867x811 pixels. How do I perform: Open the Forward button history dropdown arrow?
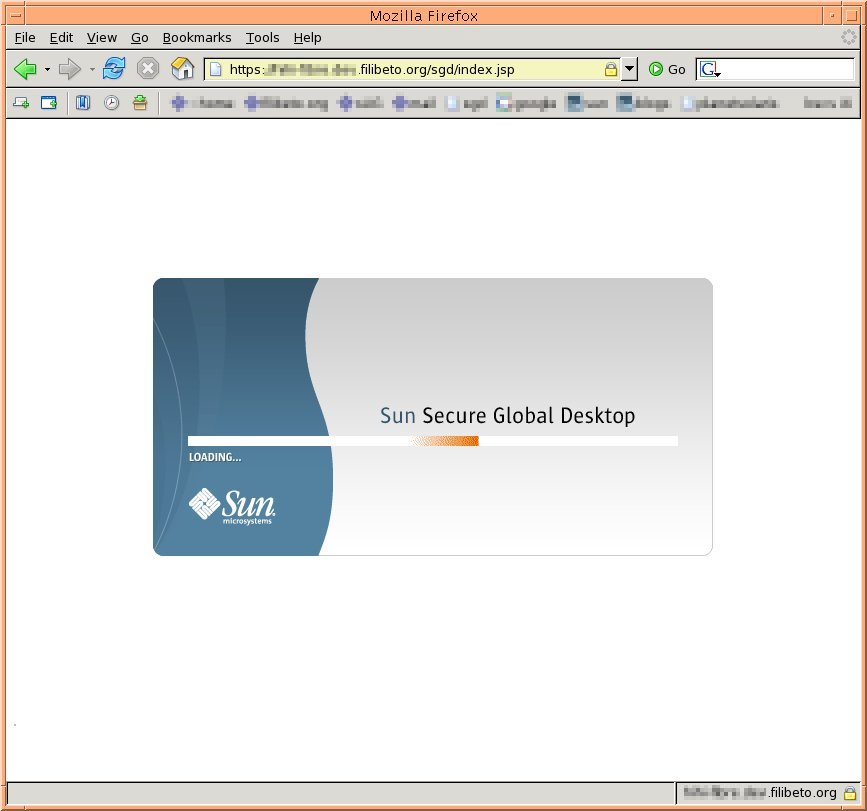92,70
